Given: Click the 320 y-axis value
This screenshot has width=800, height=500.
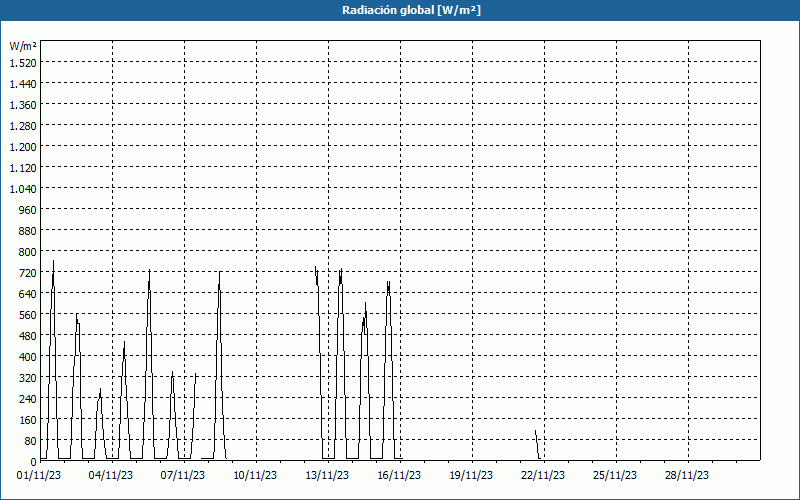Looking at the screenshot, I should coord(28,378).
